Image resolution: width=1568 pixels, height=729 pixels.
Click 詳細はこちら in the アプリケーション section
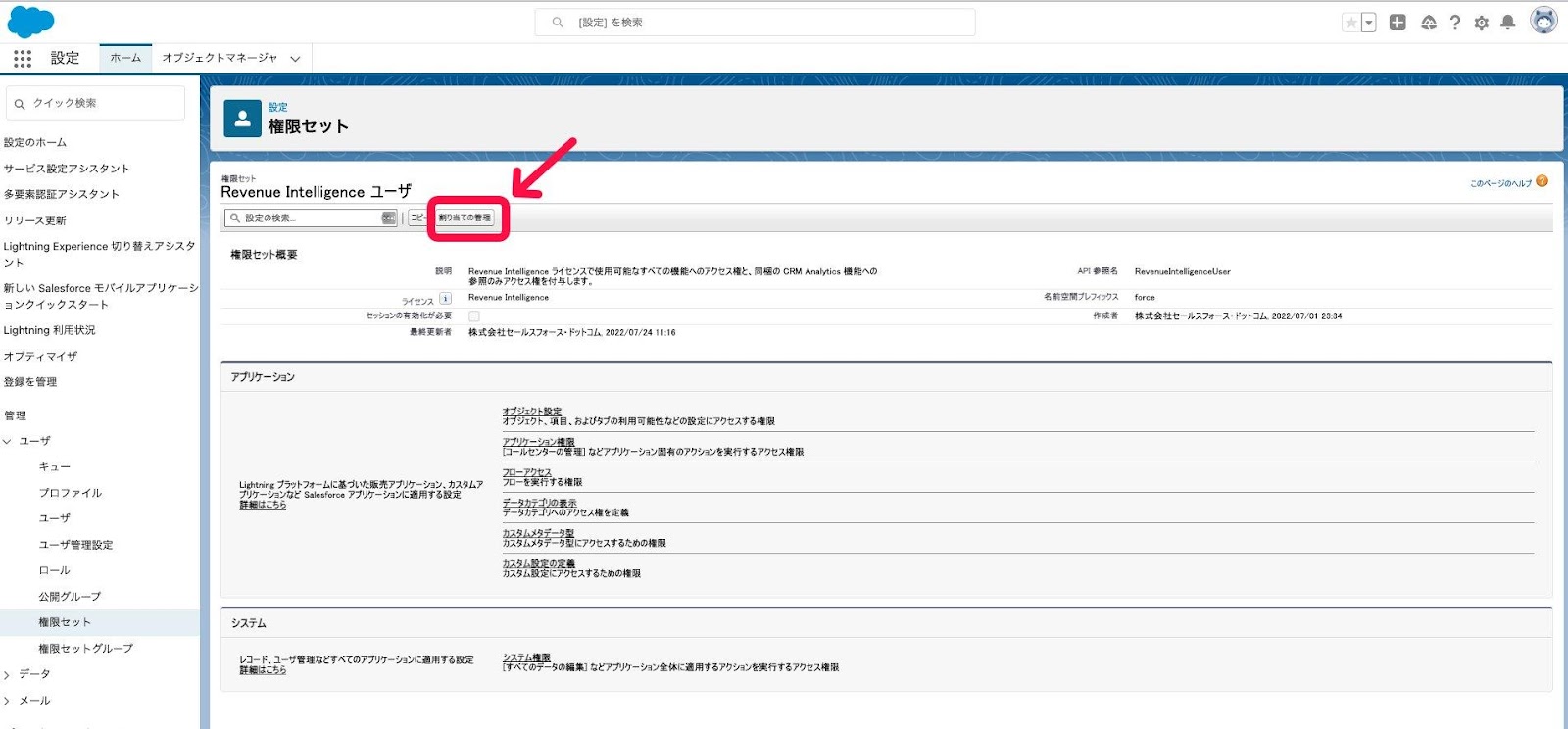(263, 505)
